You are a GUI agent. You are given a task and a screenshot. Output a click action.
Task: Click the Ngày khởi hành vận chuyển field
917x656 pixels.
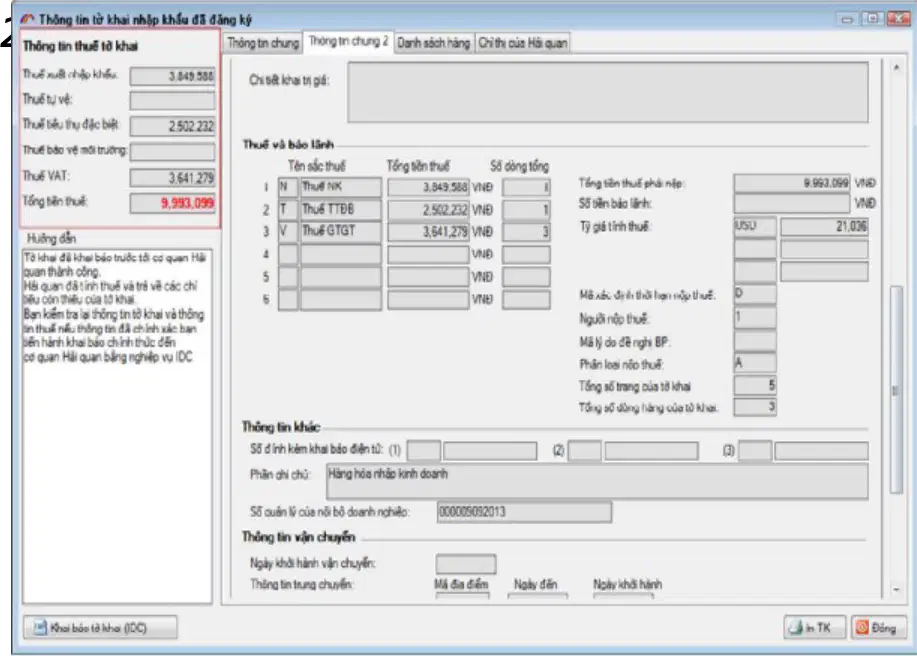pyautogui.click(x=466, y=564)
